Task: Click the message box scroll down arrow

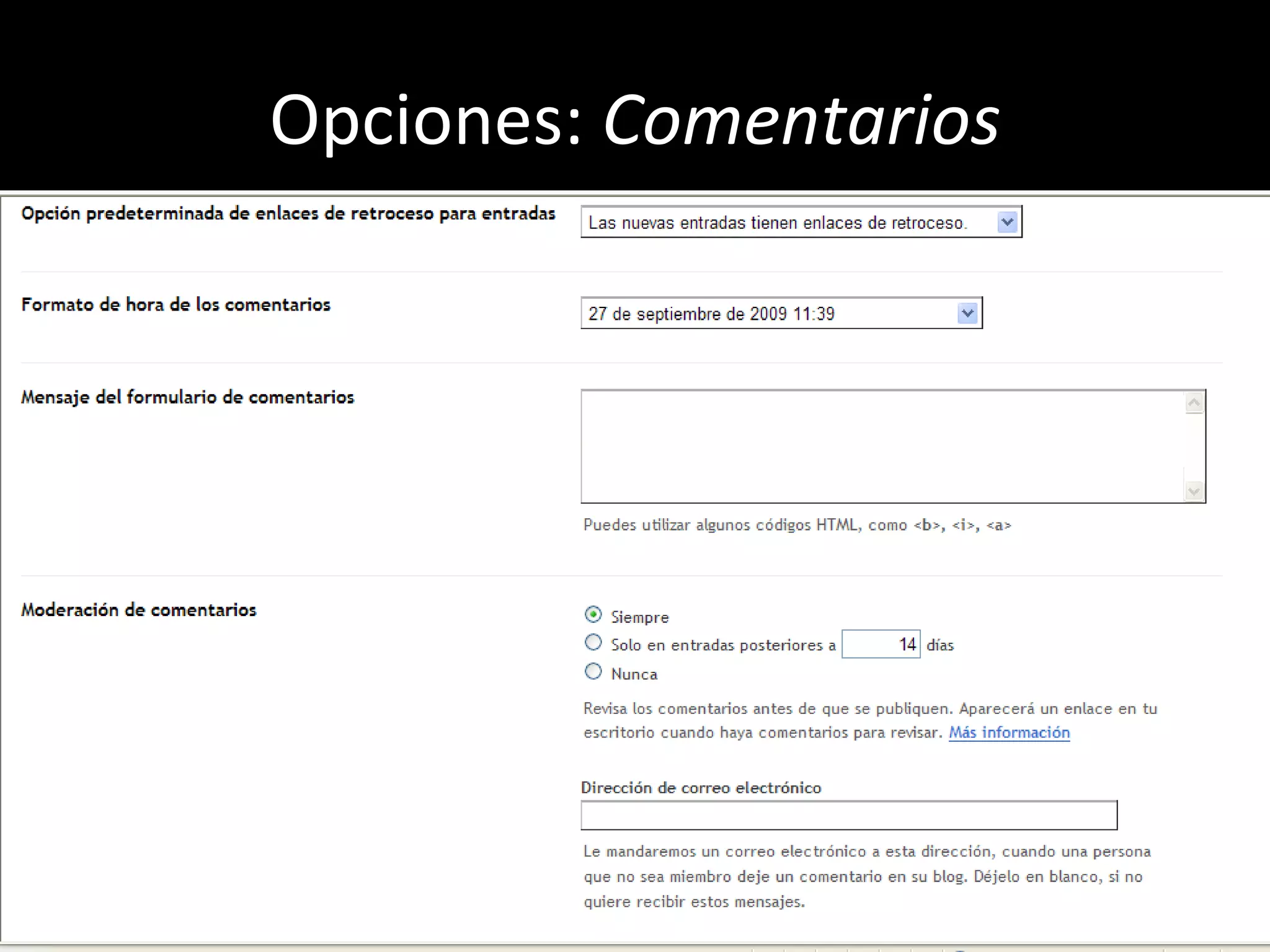Action: tap(1194, 491)
